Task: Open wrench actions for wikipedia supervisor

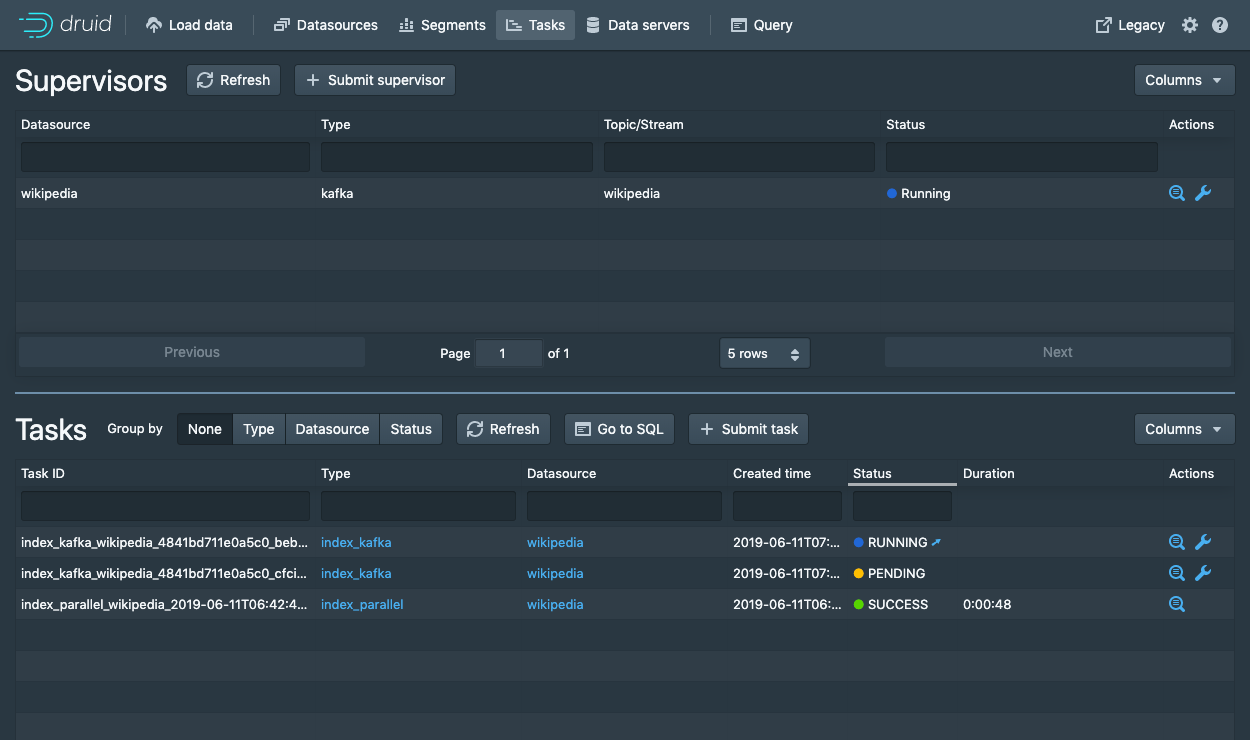Action: point(1203,193)
